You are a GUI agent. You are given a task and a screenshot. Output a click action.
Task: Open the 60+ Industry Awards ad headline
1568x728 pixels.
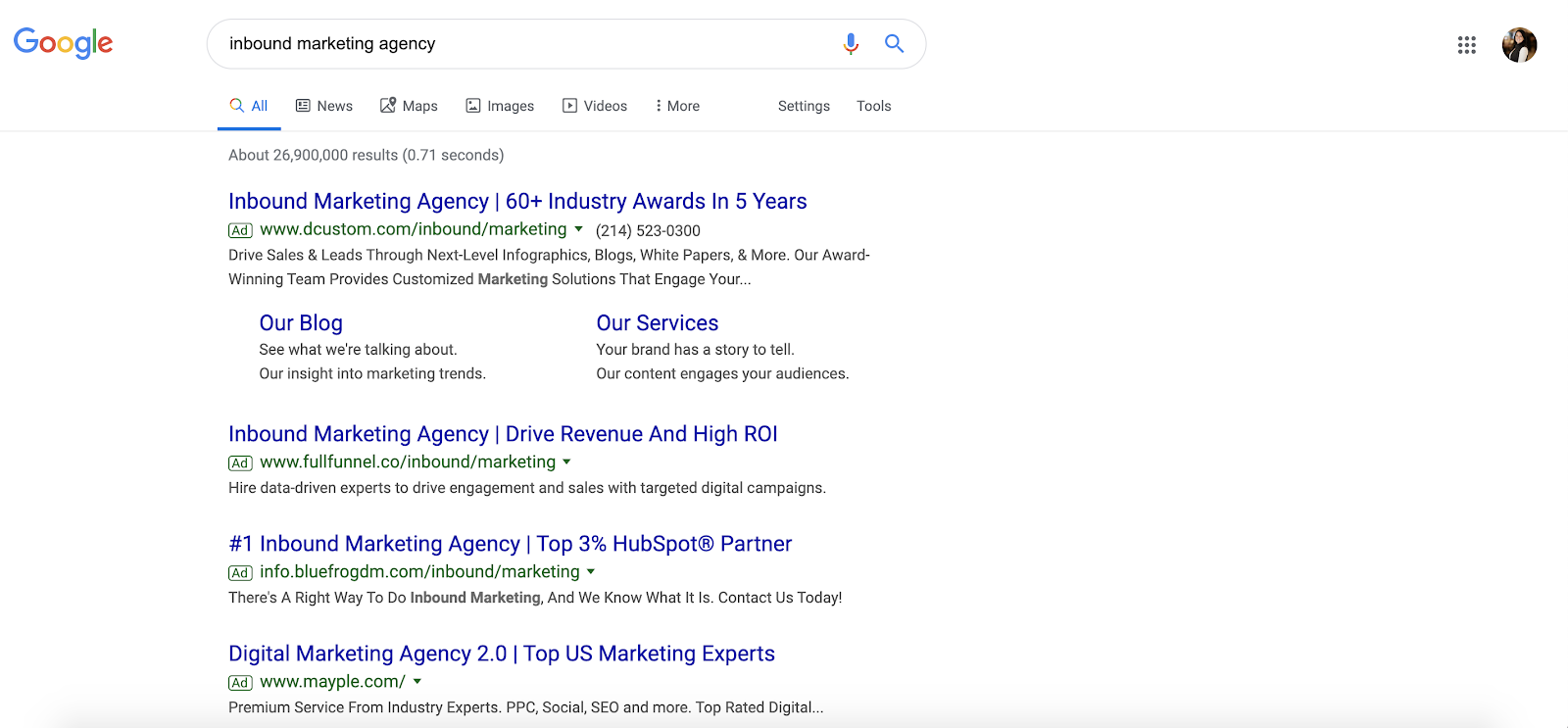pyautogui.click(x=517, y=201)
